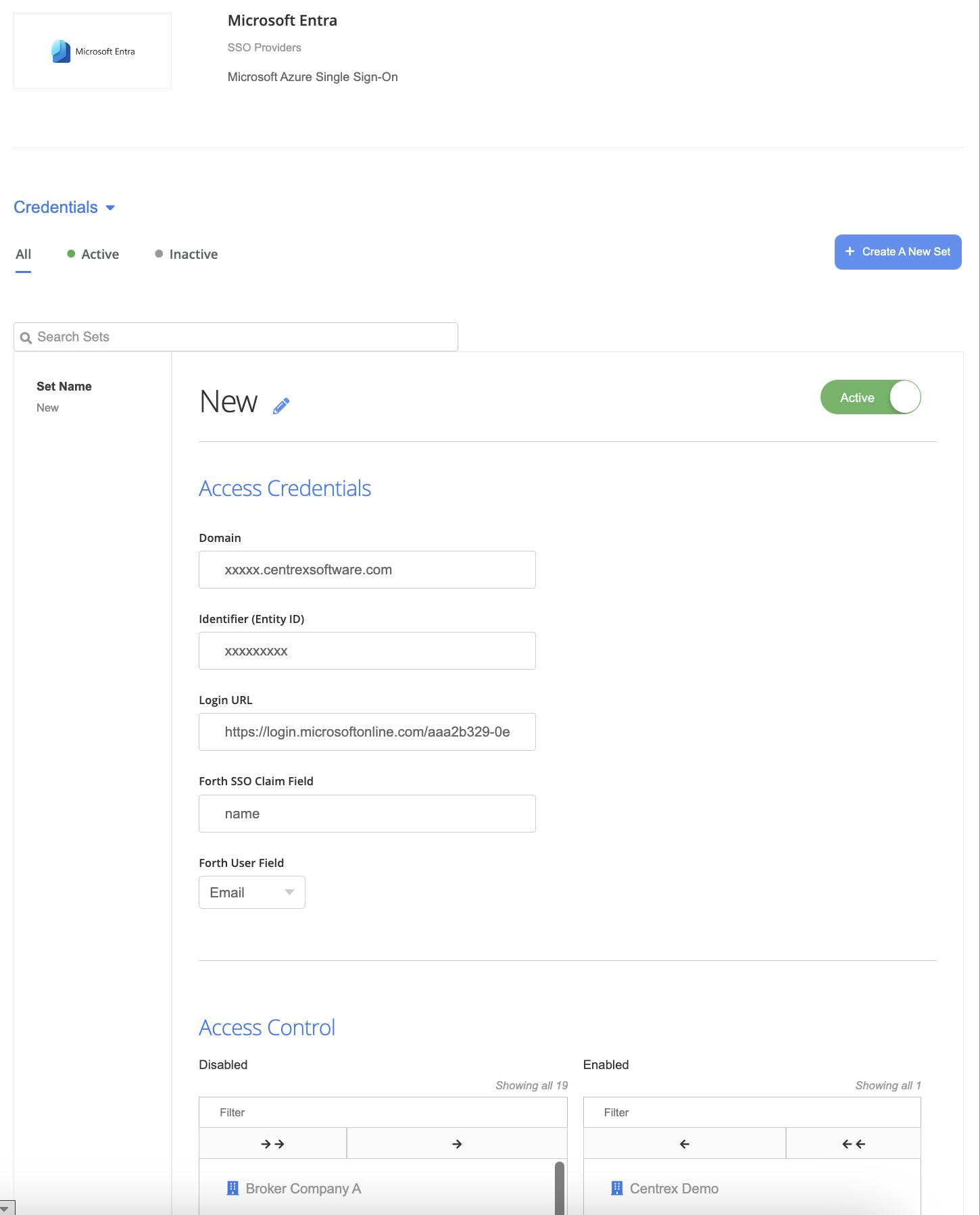Click the pencil edit icon next to New
This screenshot has width=980, height=1215.
coord(281,405)
